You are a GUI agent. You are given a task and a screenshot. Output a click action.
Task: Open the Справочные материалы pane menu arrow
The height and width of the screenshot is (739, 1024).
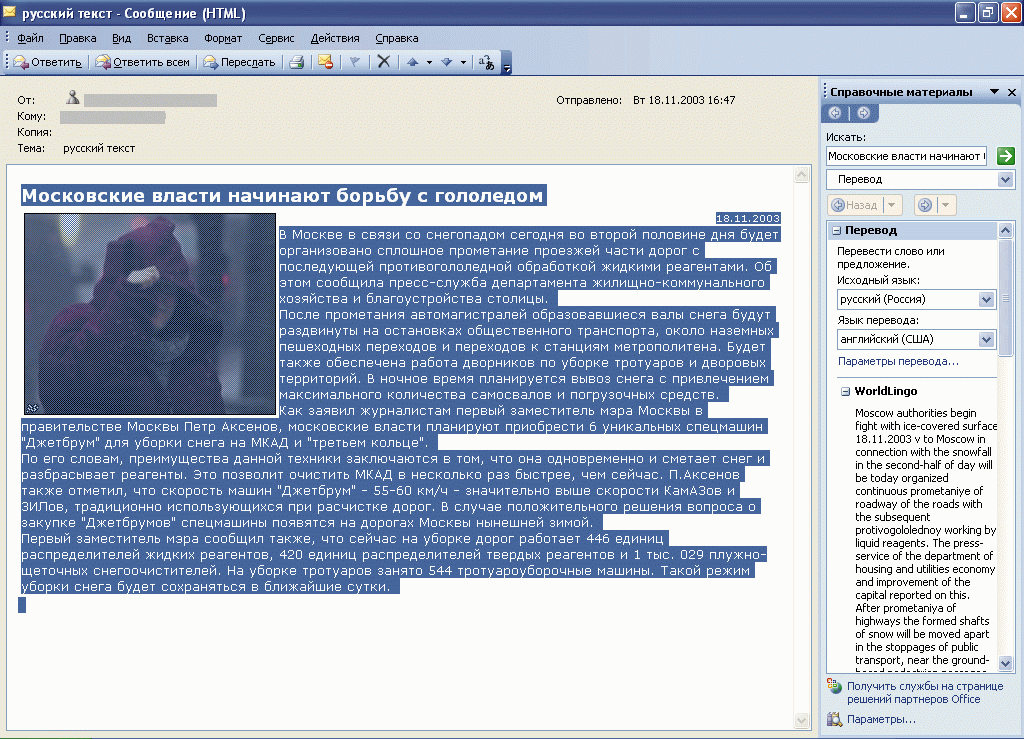pos(994,92)
